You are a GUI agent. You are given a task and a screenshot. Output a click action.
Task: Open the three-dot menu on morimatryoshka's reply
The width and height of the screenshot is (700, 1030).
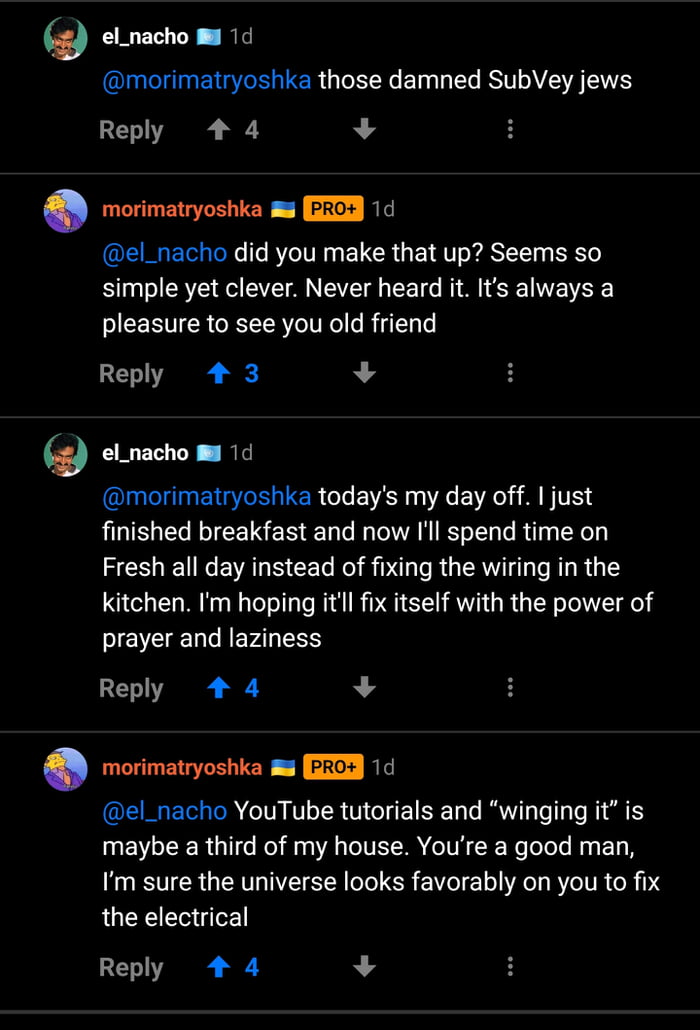510,372
